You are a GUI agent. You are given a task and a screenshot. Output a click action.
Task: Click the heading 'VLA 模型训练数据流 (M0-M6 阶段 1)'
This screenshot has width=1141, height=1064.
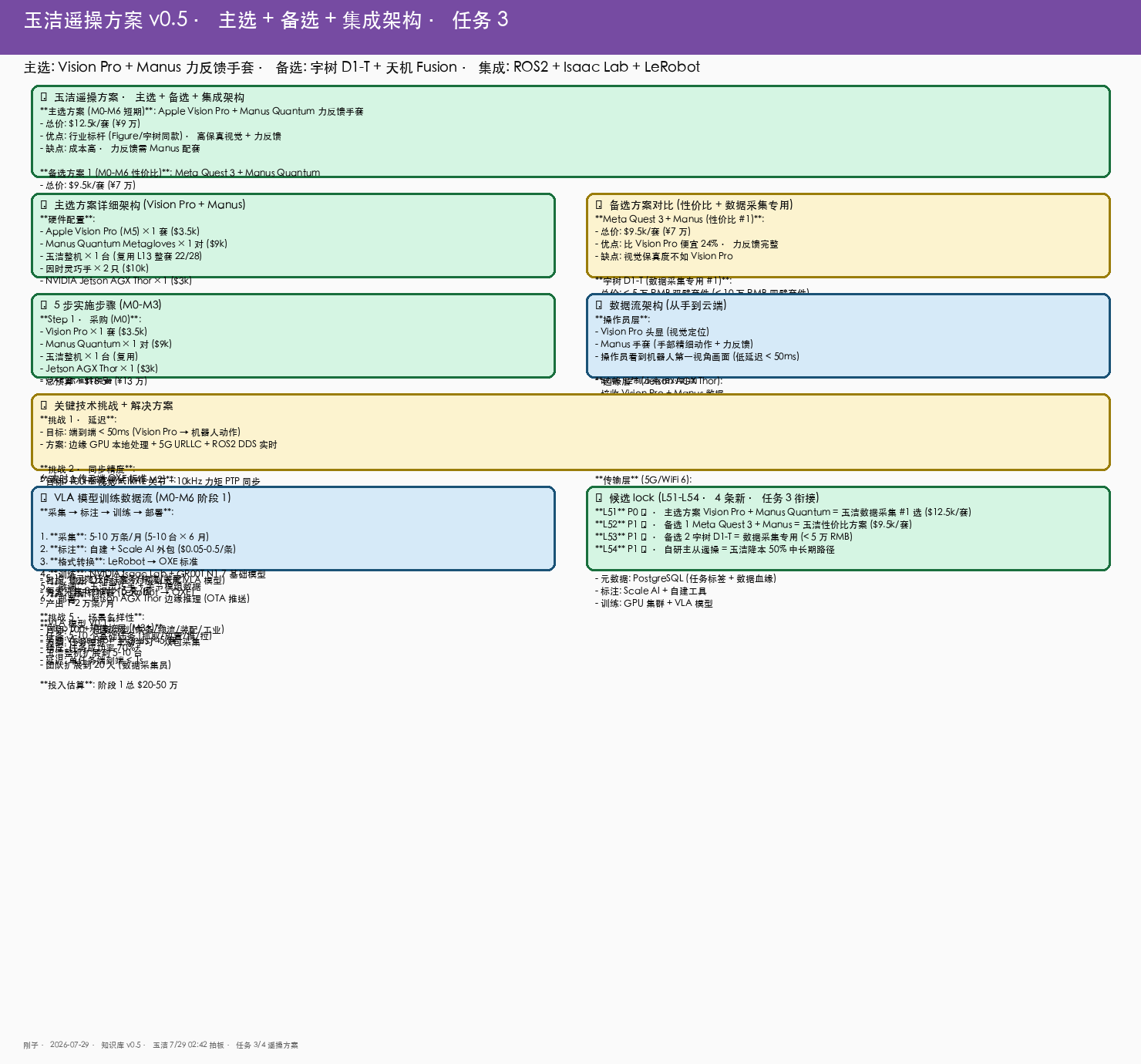pyautogui.click(x=142, y=498)
